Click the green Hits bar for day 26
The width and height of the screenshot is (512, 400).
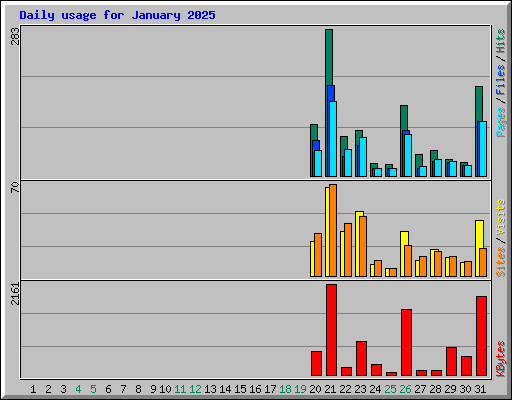[x=404, y=117]
